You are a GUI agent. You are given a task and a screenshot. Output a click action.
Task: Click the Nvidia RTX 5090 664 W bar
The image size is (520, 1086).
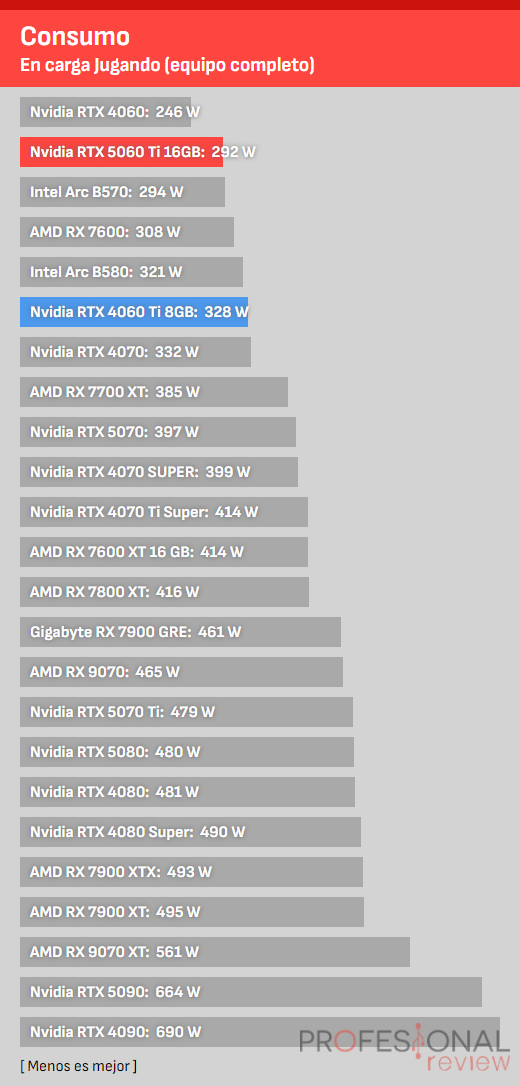click(251, 992)
